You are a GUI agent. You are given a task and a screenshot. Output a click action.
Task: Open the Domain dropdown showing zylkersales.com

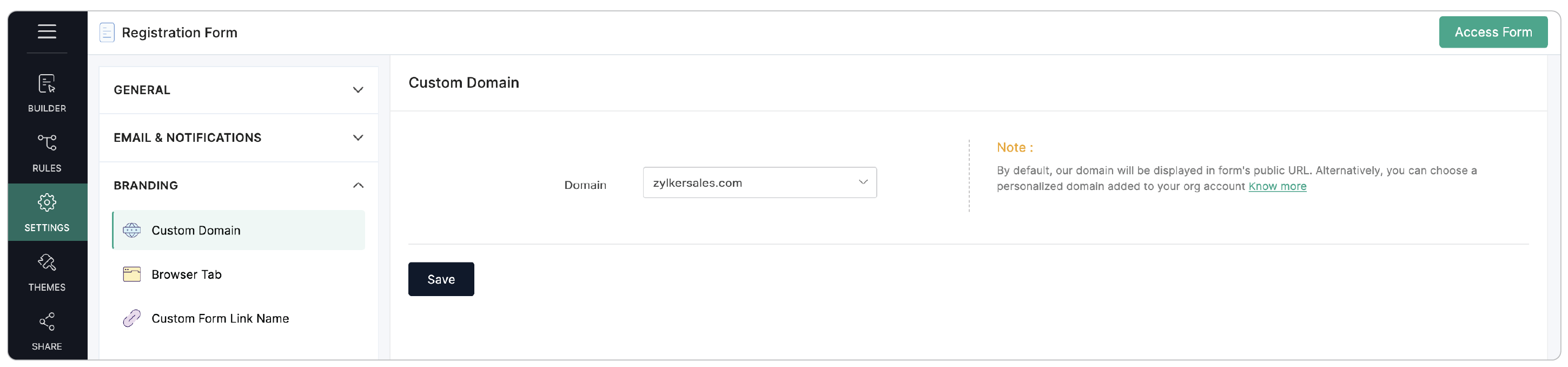(x=759, y=182)
